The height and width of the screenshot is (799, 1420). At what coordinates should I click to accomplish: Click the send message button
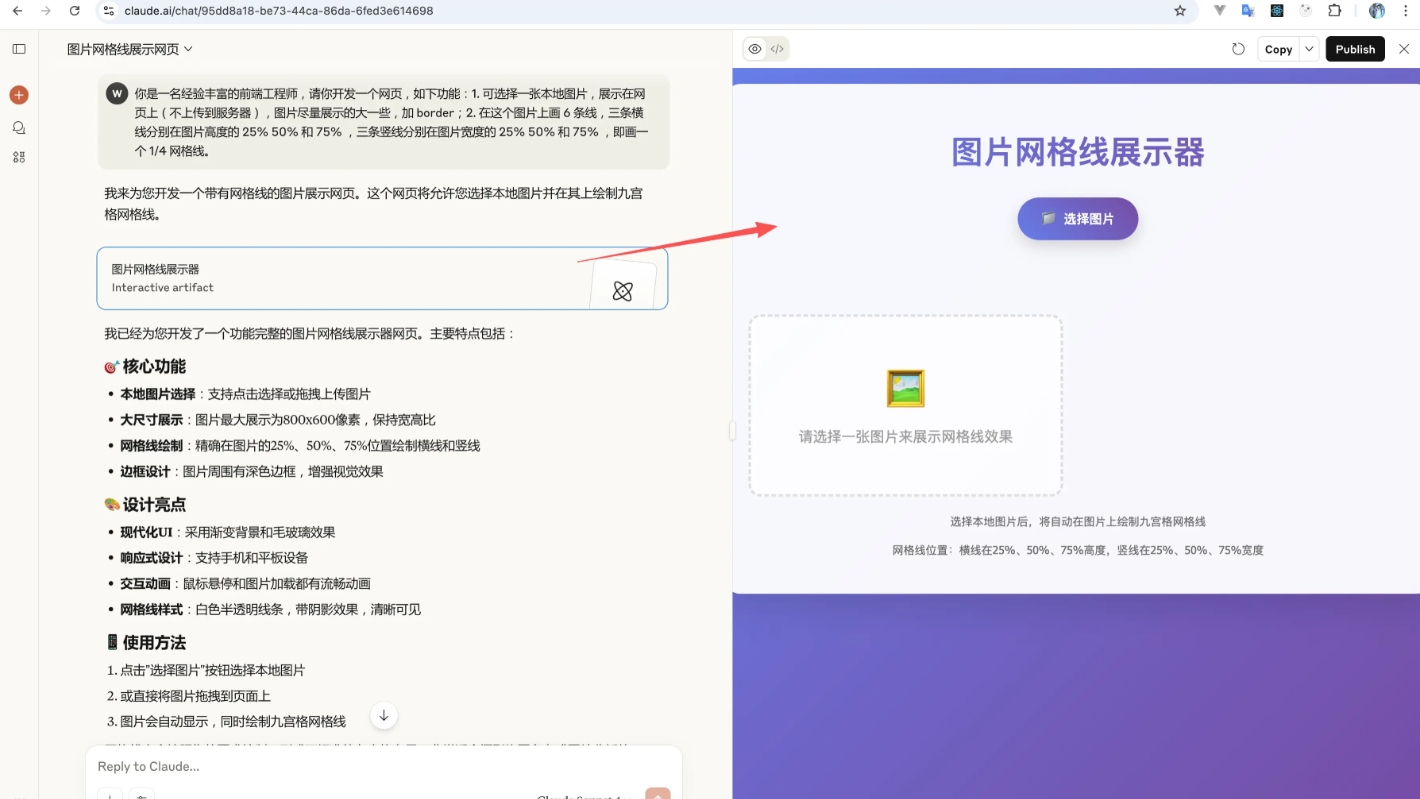[658, 794]
